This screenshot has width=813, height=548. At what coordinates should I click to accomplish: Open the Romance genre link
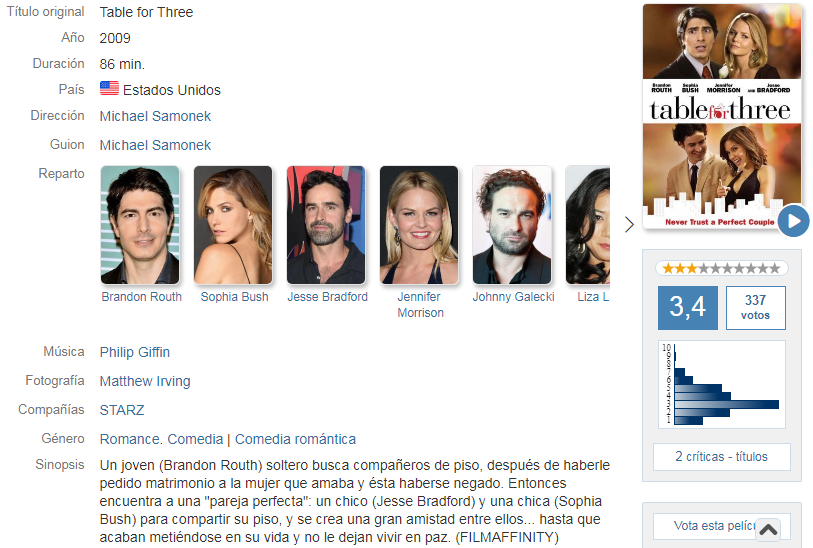tap(130, 439)
